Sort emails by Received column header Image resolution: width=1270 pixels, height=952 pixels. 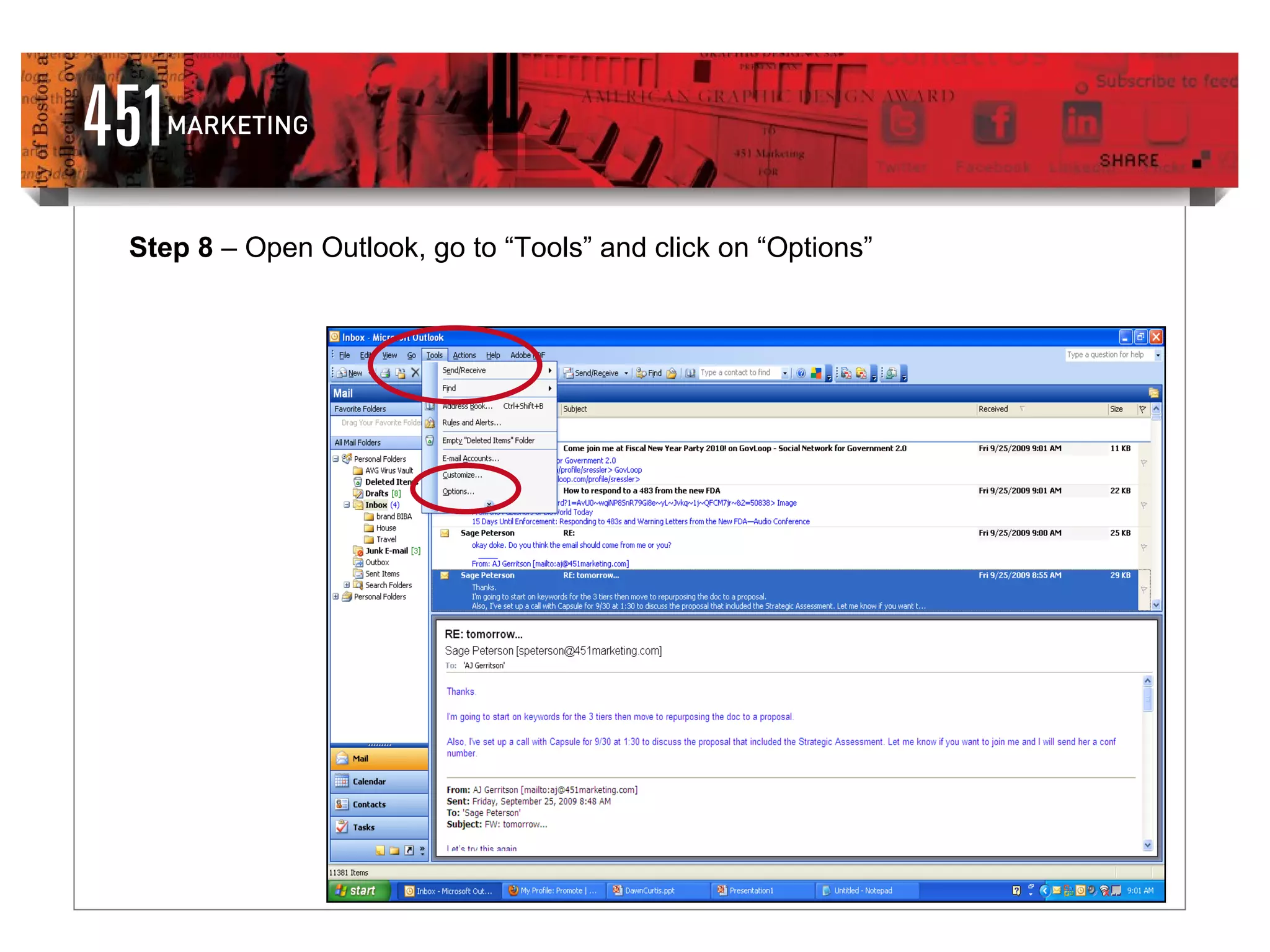1042,409
